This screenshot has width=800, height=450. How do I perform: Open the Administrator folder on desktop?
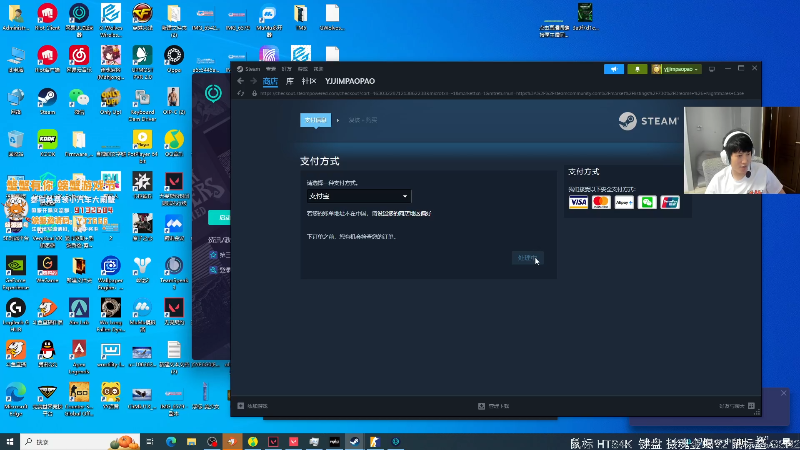pyautogui.click(x=16, y=17)
